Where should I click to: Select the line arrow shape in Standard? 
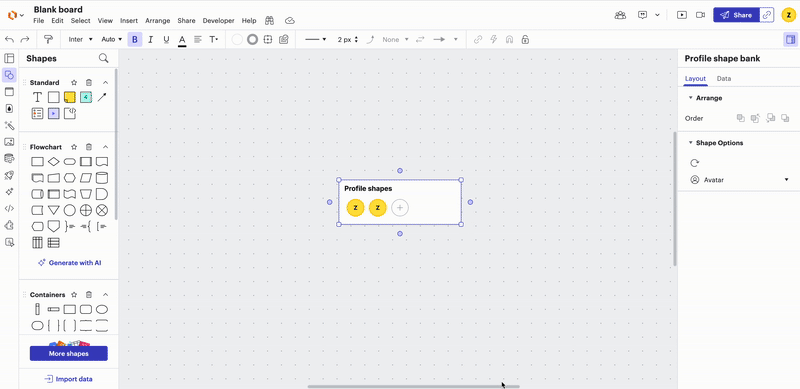(102, 97)
